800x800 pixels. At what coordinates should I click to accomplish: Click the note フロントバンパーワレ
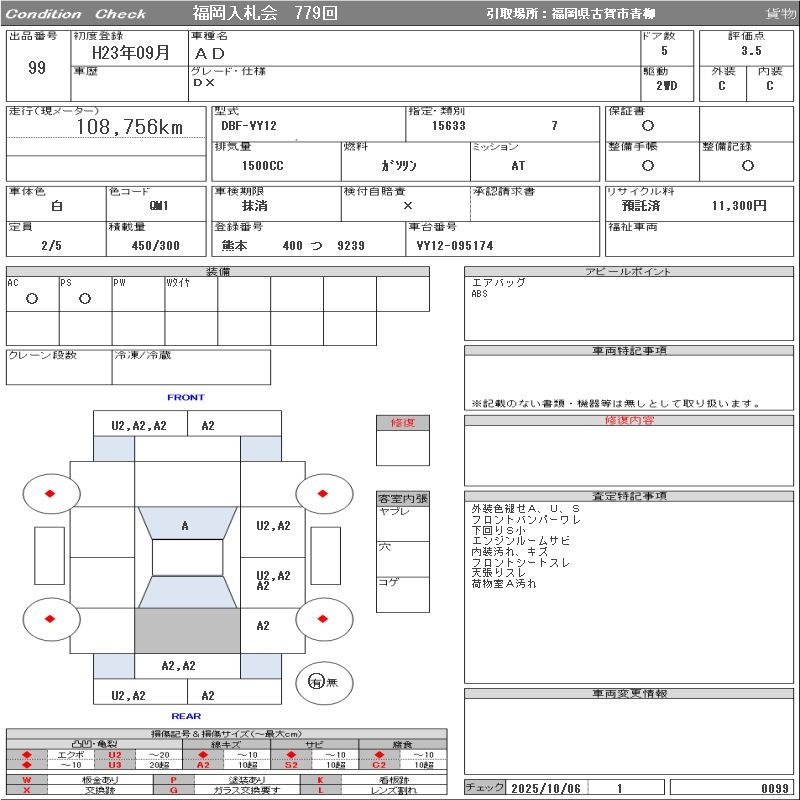click(526, 519)
